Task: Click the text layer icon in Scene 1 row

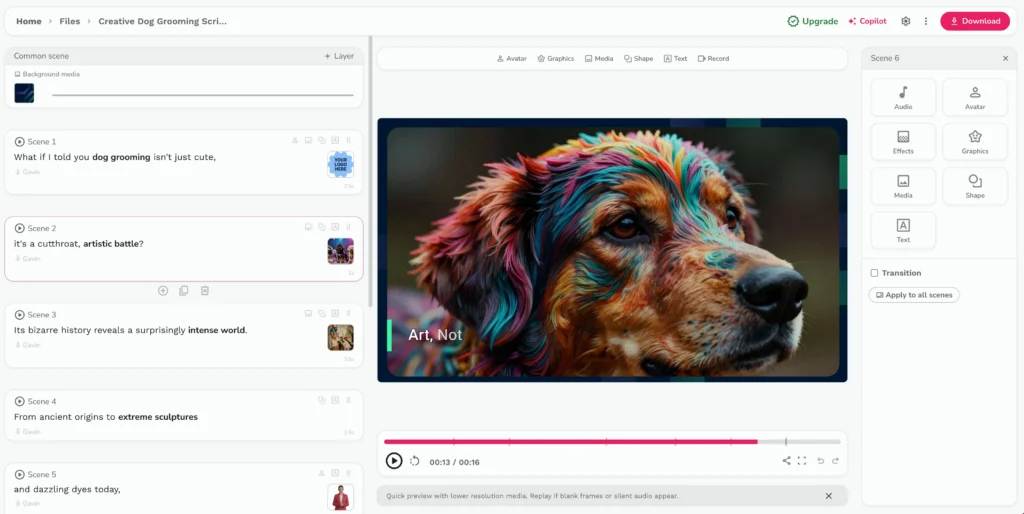Action: pyautogui.click(x=335, y=140)
